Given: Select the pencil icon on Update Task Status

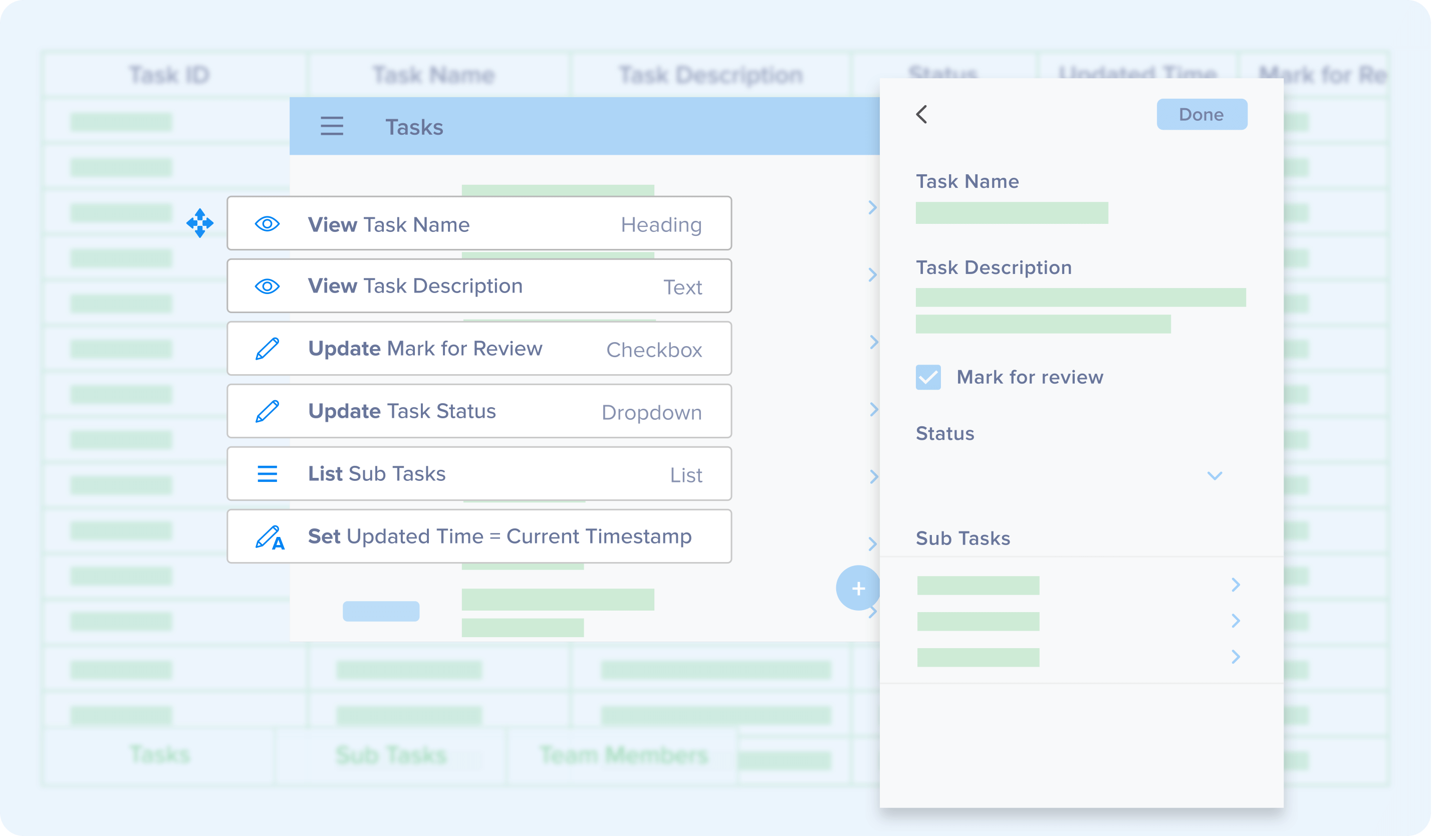Looking at the screenshot, I should click(x=268, y=411).
